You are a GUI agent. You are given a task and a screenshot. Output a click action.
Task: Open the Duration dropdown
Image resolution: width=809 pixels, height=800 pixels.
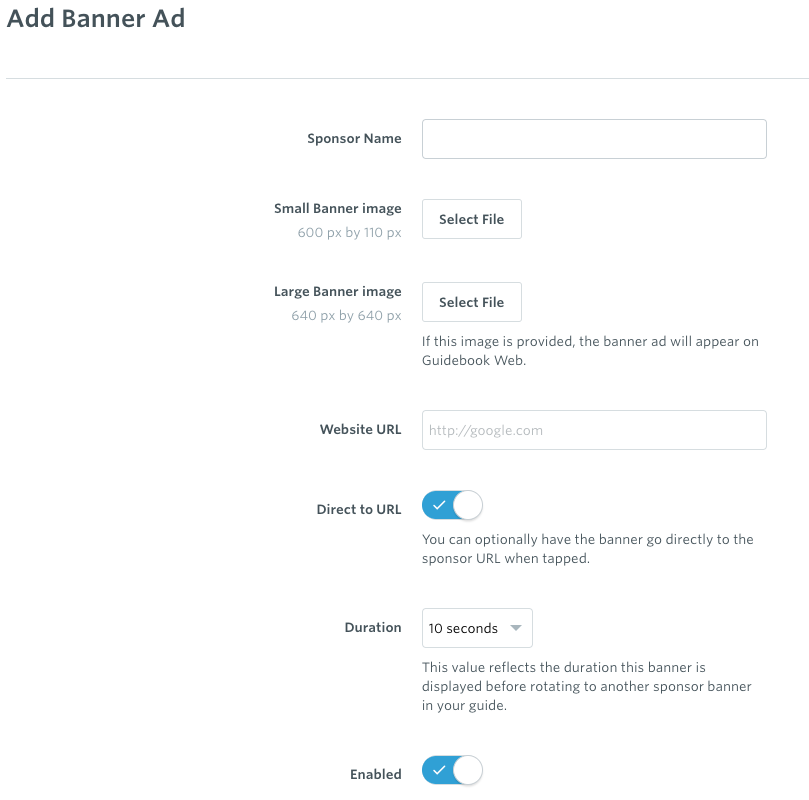point(477,628)
